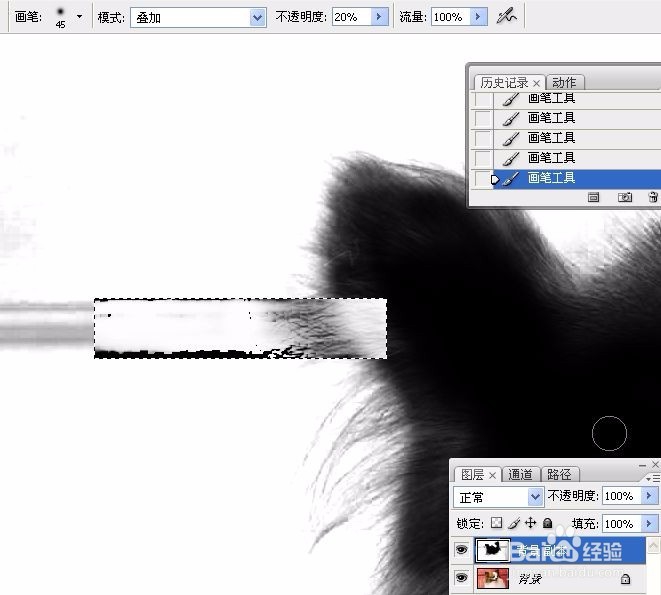Switch to the 图层 layers tab
Viewport: 661px width, 595px height.
pos(472,475)
